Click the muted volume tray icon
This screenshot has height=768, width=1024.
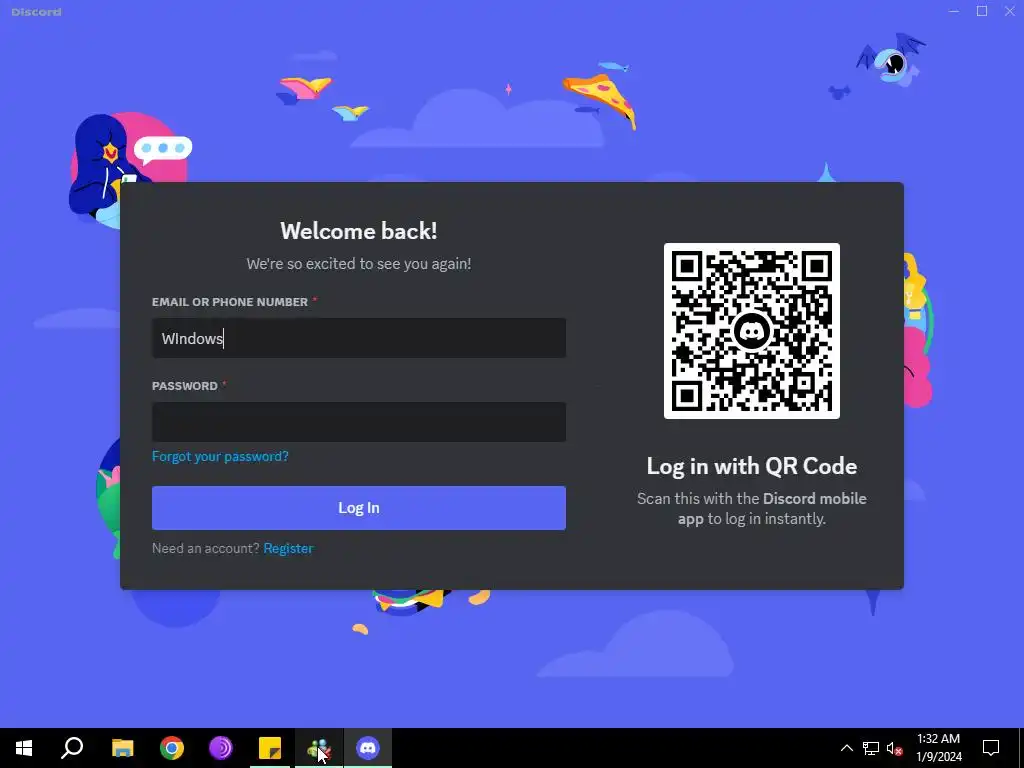pyautogui.click(x=894, y=748)
